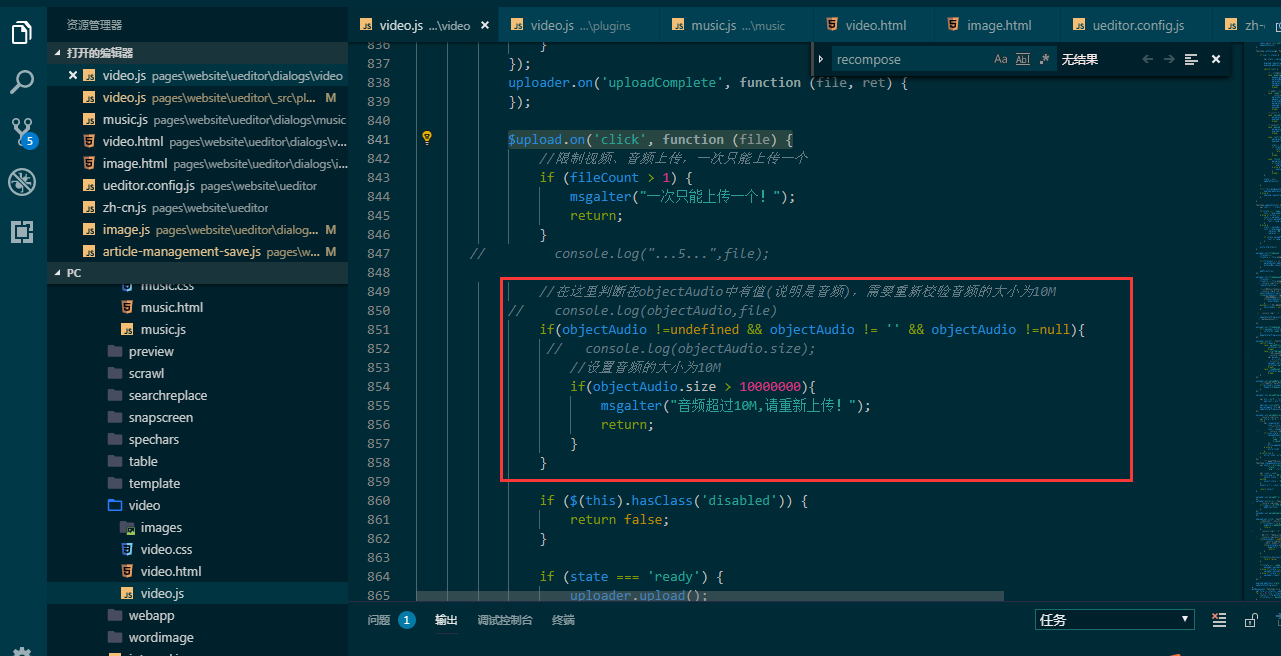The height and width of the screenshot is (656, 1281).
Task: Toggle output scroll lock
Action: 1250,620
